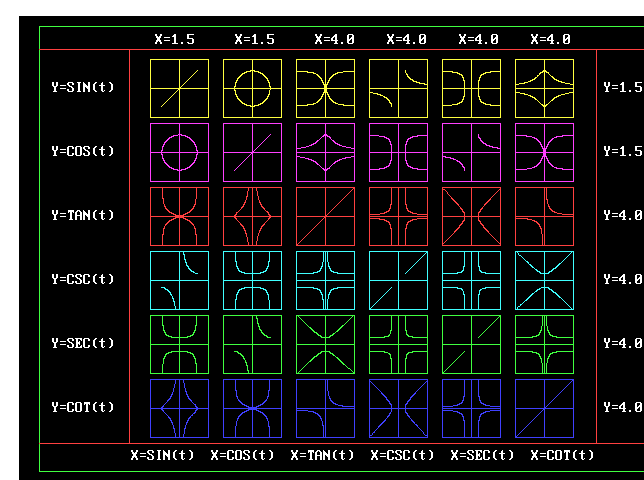Image resolution: width=644 pixels, height=480 pixels.
Task: Click X=4.0 above the TAN column
Action: tap(334, 39)
